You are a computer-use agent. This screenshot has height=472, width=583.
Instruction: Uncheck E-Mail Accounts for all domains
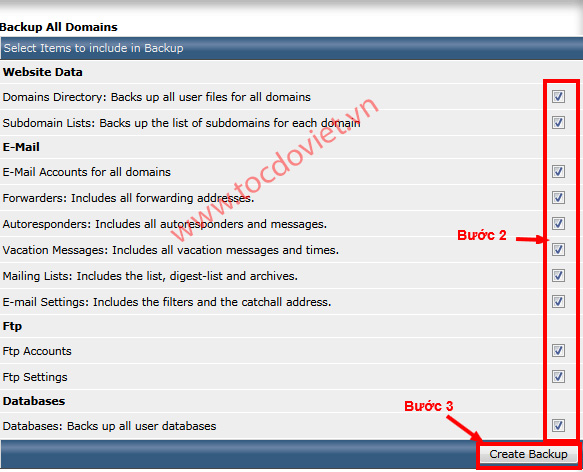point(558,171)
